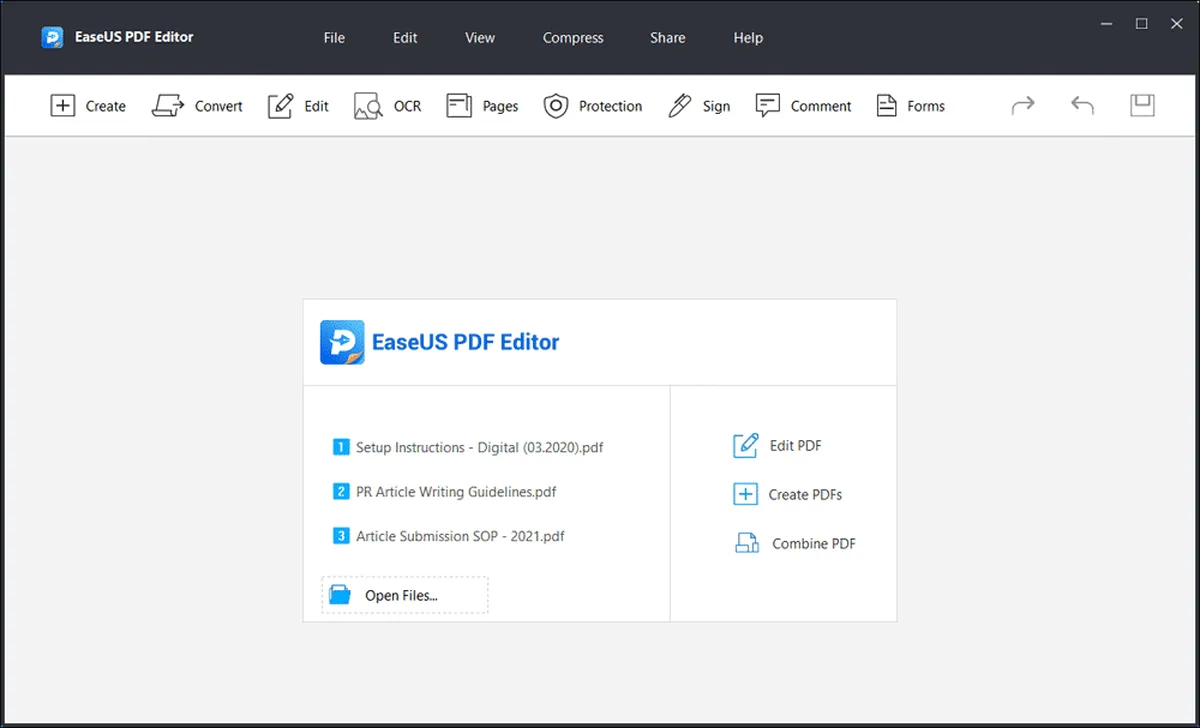Click the Forms document icon
1200x728 pixels.
(886, 106)
